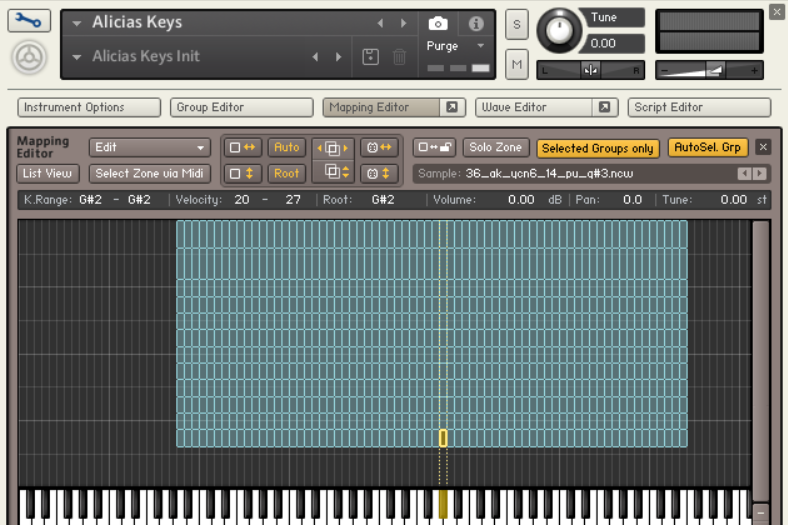Load next sample with right arrow
Screen dimensions: 788x525
pyautogui.click(x=759, y=174)
